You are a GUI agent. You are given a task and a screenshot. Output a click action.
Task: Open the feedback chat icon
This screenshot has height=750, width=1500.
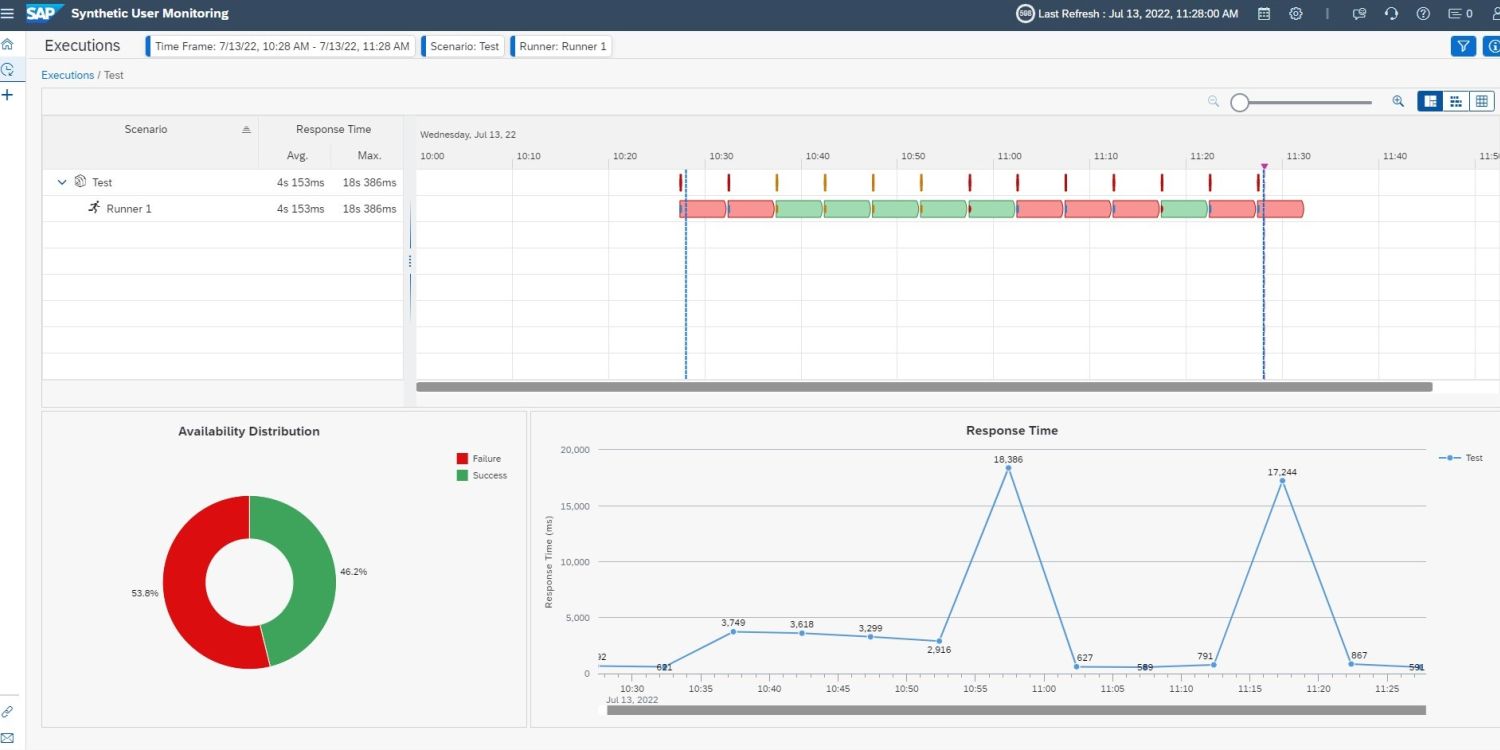pyautogui.click(x=1358, y=13)
